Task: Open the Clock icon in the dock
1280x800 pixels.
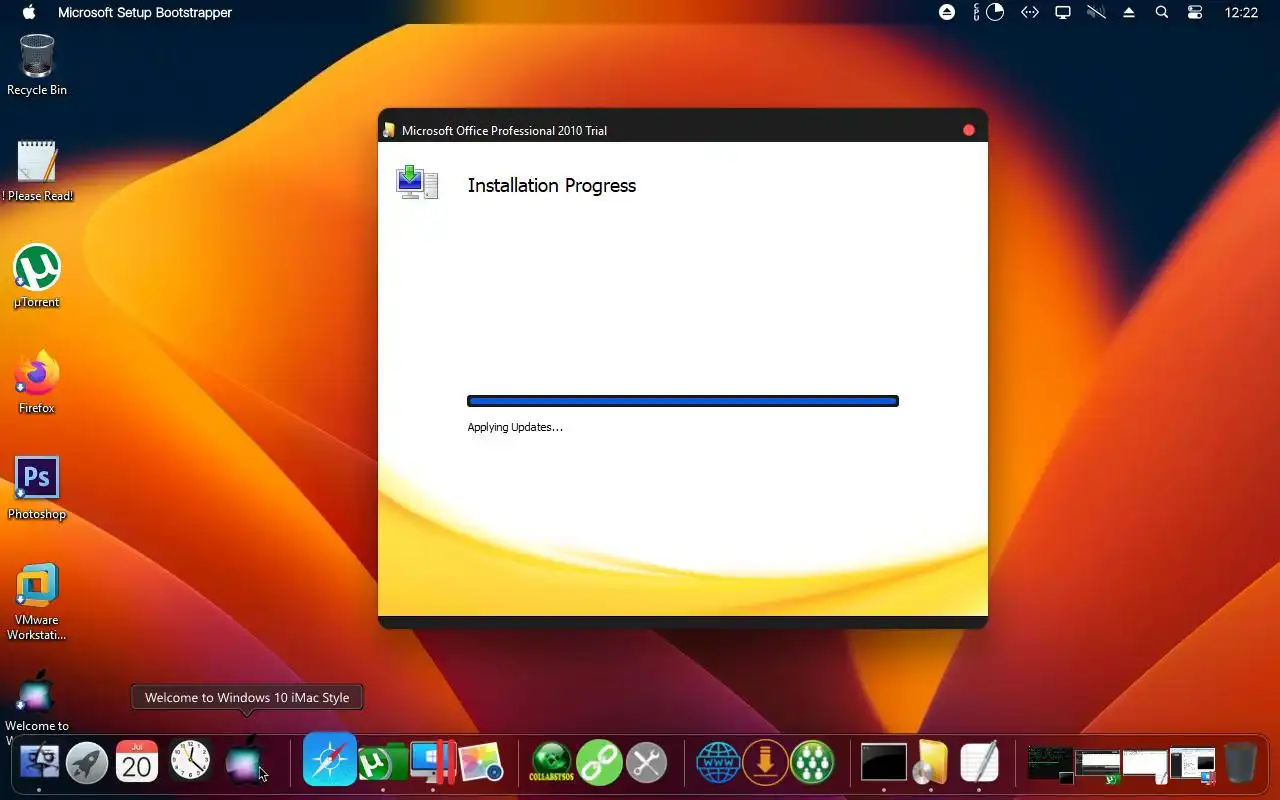Action: pos(190,762)
